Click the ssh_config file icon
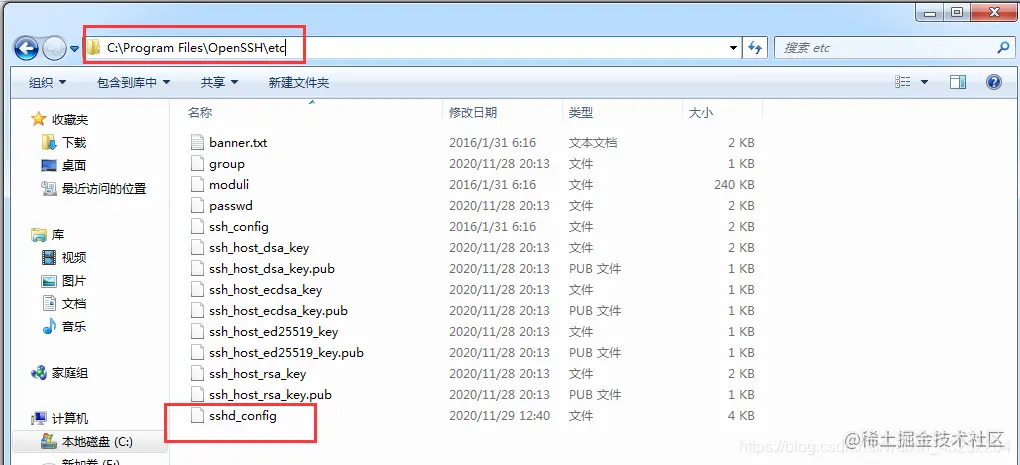 tap(197, 227)
